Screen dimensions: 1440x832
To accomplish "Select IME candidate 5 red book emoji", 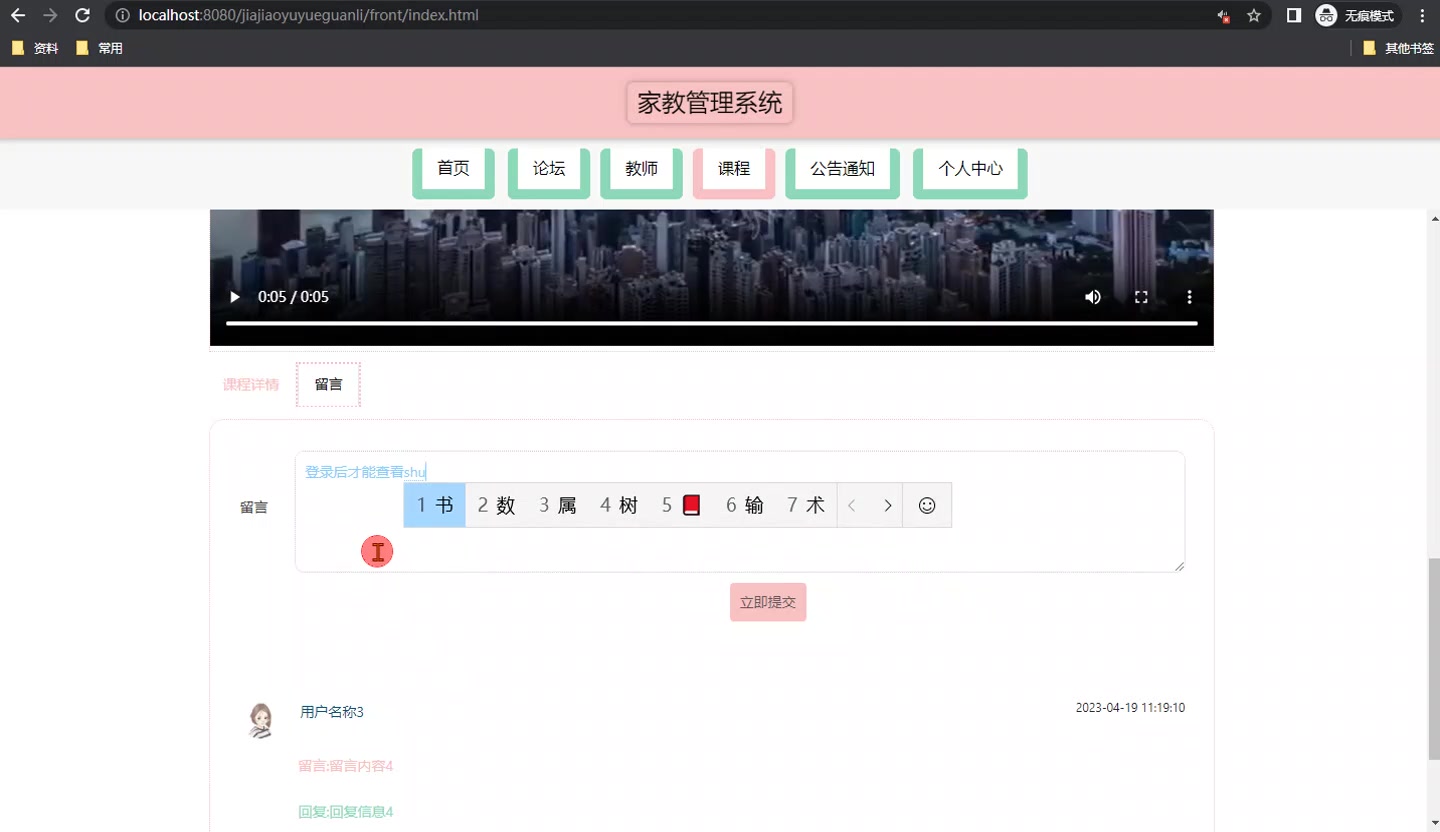I will click(681, 506).
